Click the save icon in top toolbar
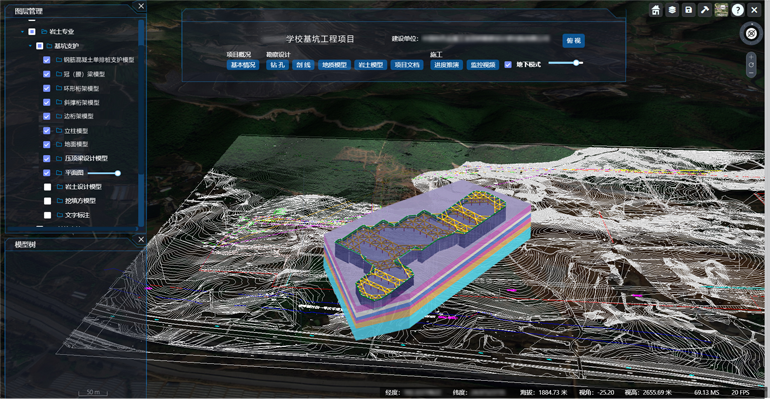The image size is (770, 399). [x=688, y=10]
